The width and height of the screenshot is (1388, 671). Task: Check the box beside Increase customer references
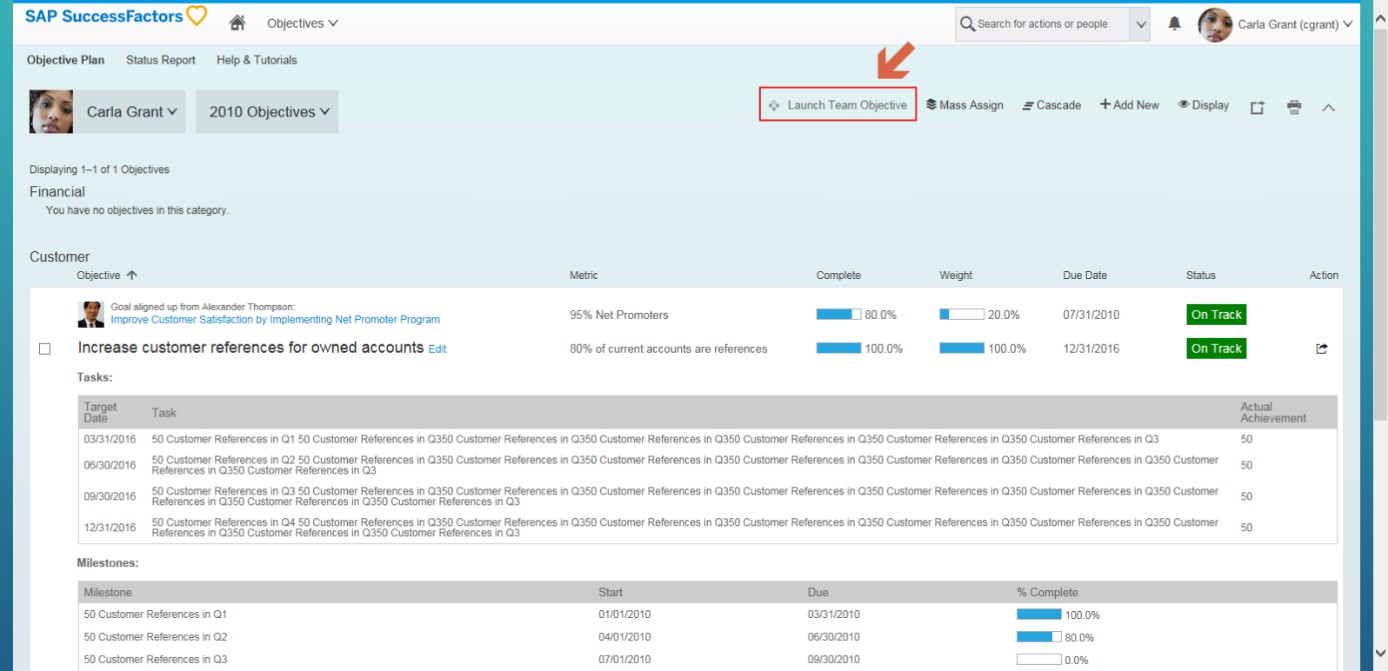pos(44,349)
